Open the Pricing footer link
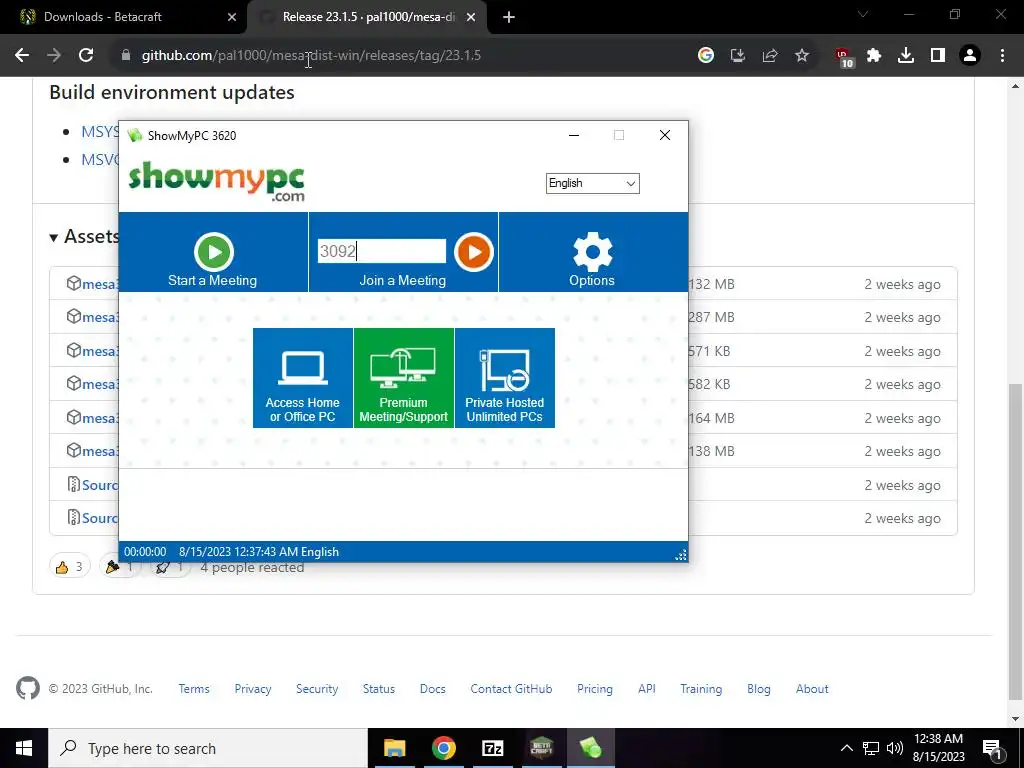 (x=595, y=689)
